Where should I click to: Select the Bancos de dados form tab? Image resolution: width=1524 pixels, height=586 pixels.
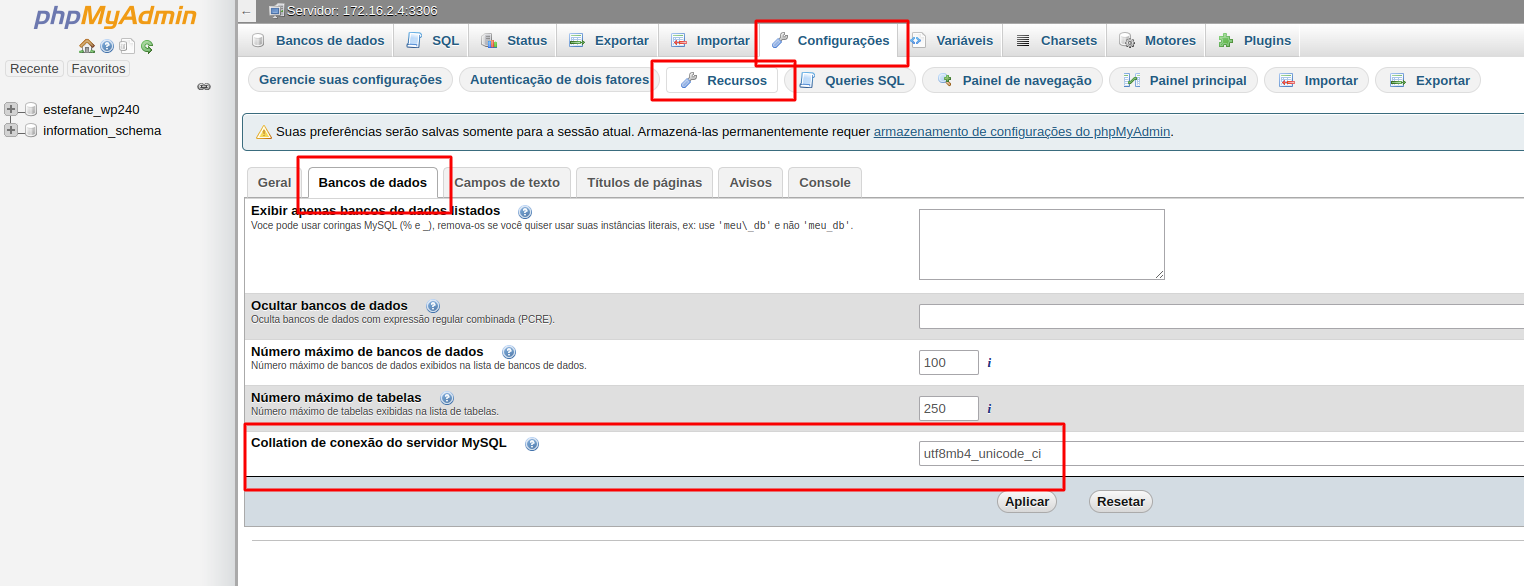[x=373, y=183]
